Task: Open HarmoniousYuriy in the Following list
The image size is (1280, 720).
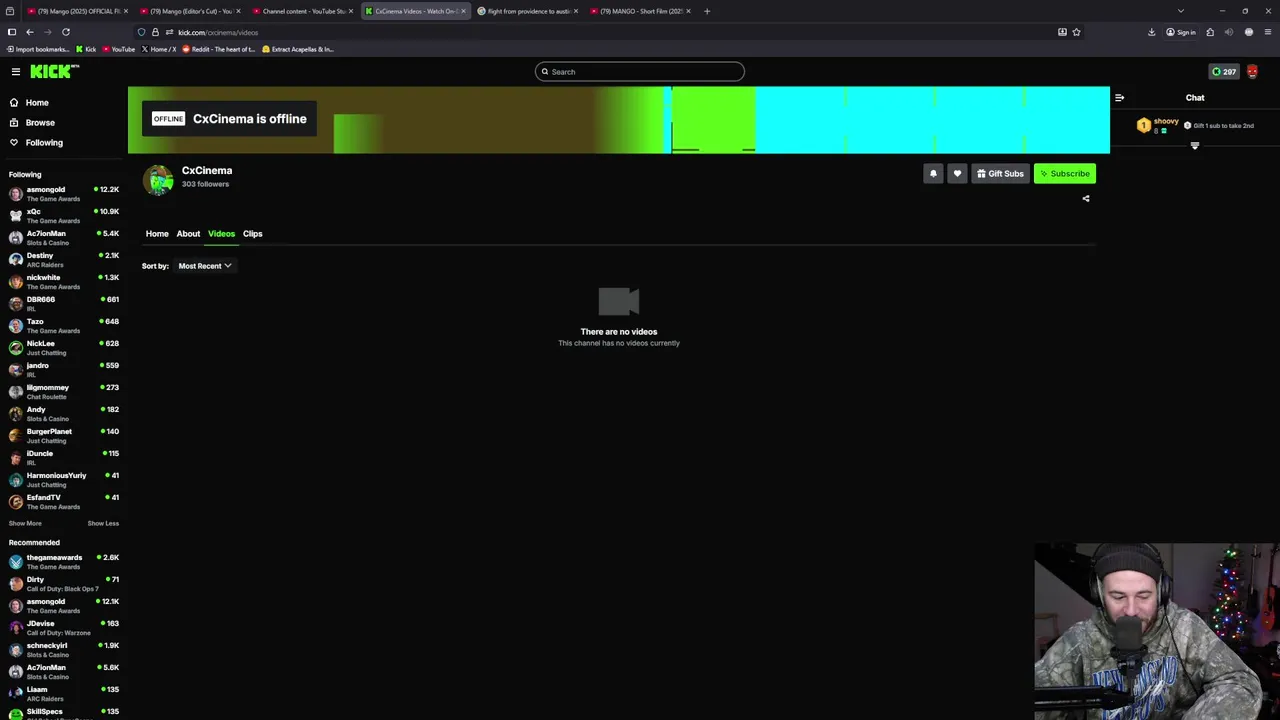Action: pyautogui.click(x=63, y=480)
